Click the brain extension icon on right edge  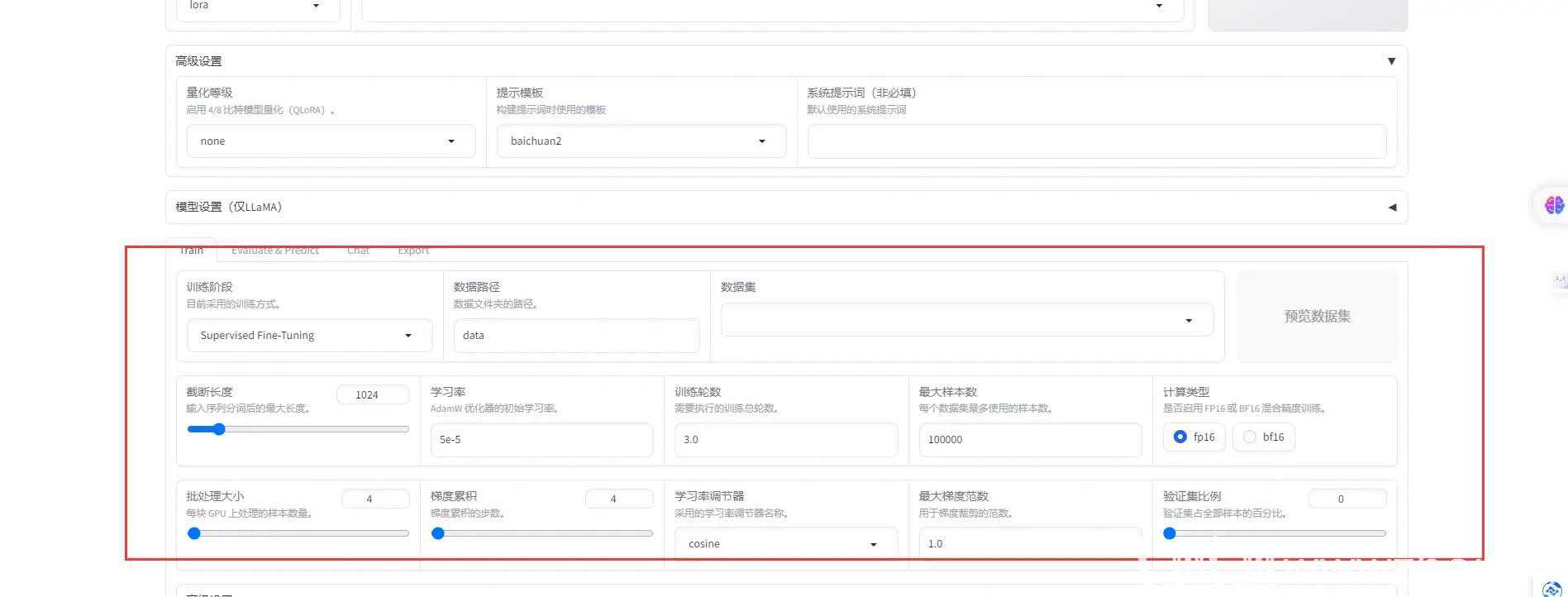click(x=1553, y=205)
